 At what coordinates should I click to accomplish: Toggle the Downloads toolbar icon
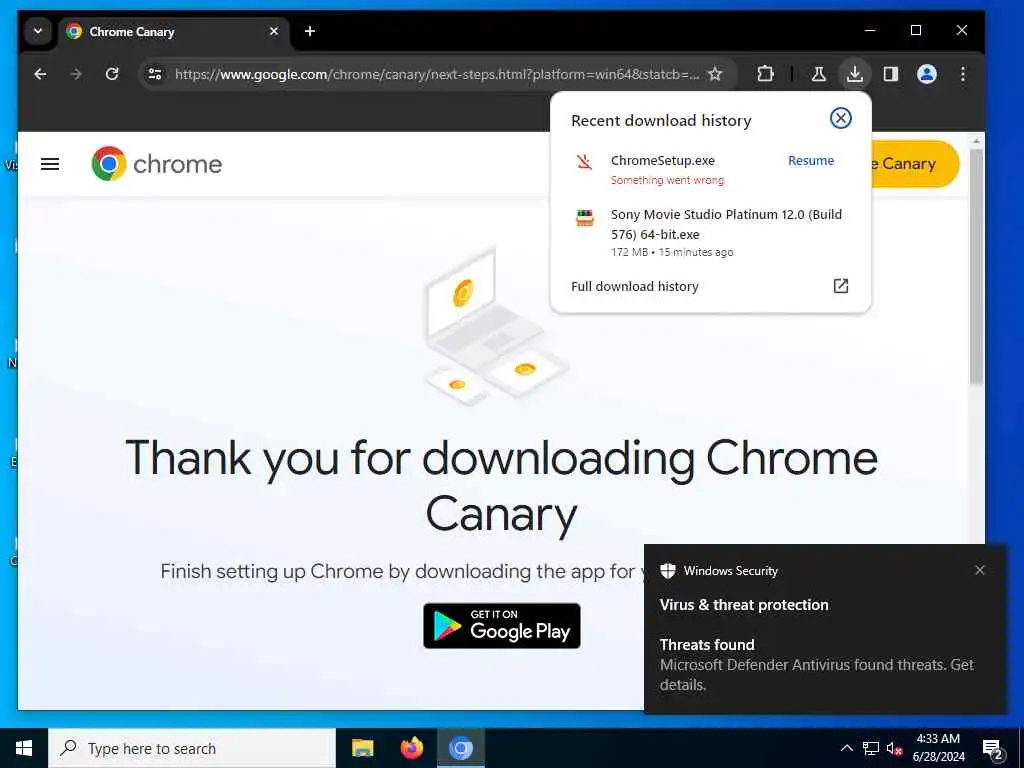click(x=854, y=74)
